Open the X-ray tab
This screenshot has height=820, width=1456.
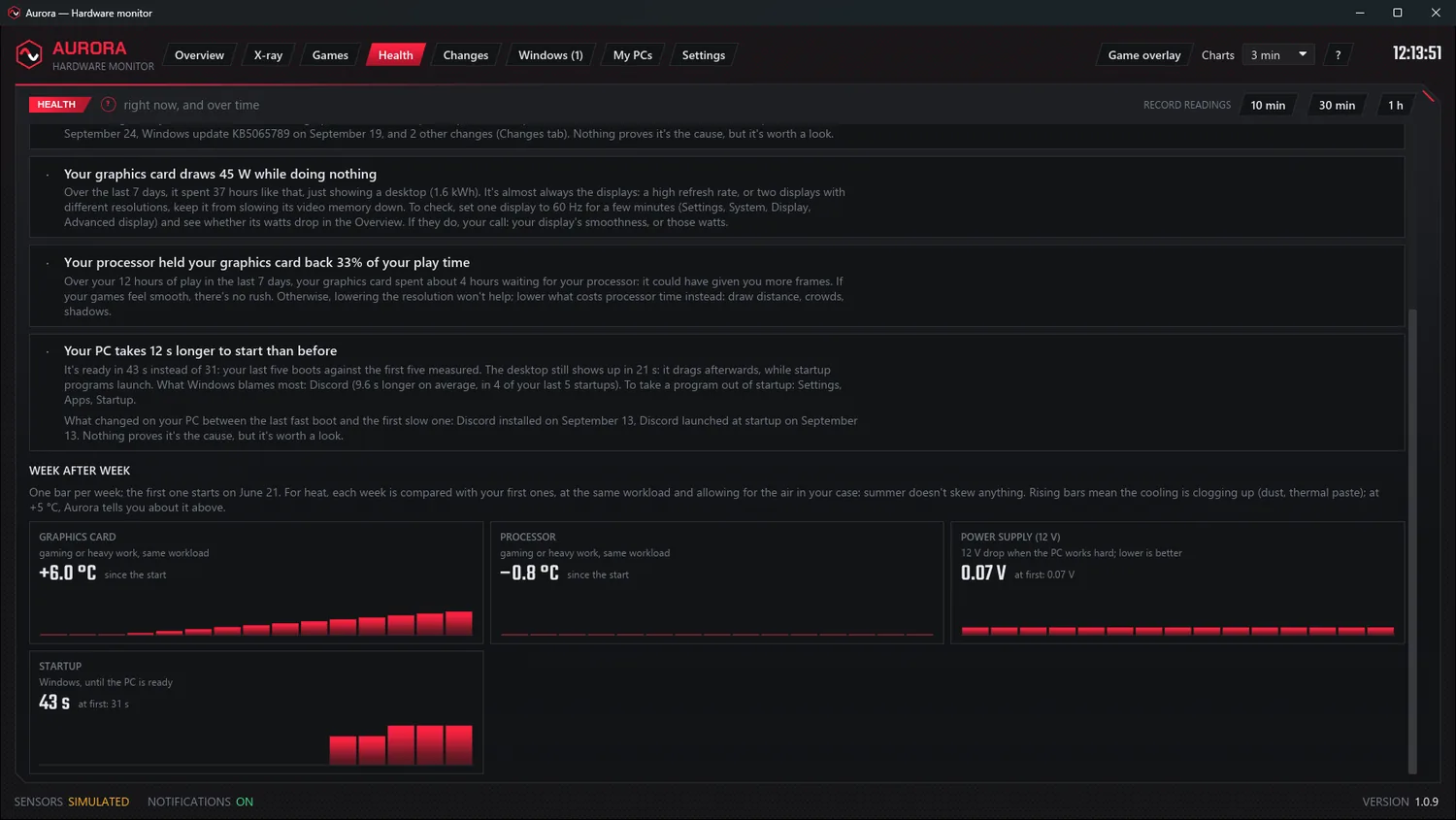pos(268,55)
